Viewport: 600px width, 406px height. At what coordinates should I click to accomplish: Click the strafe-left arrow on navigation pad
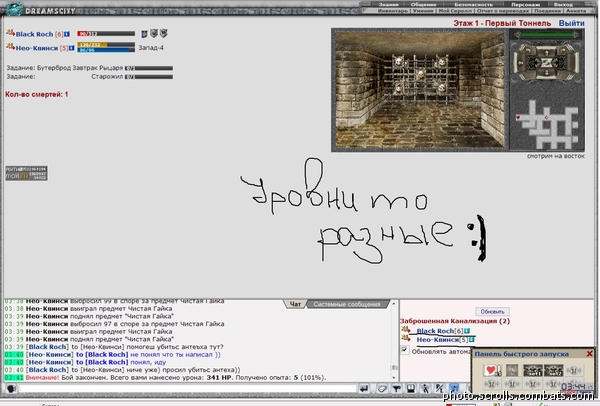pyautogui.click(x=521, y=63)
